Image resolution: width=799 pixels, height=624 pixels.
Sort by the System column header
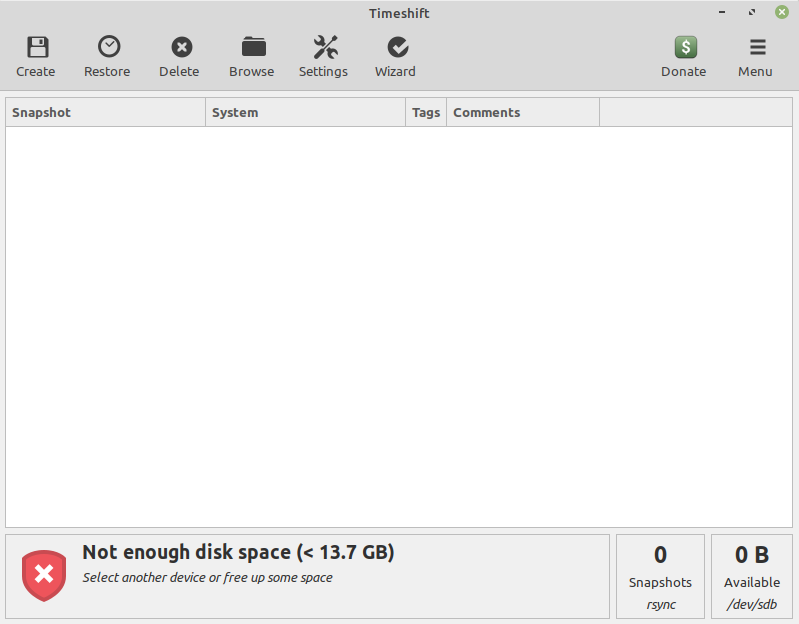(x=305, y=113)
